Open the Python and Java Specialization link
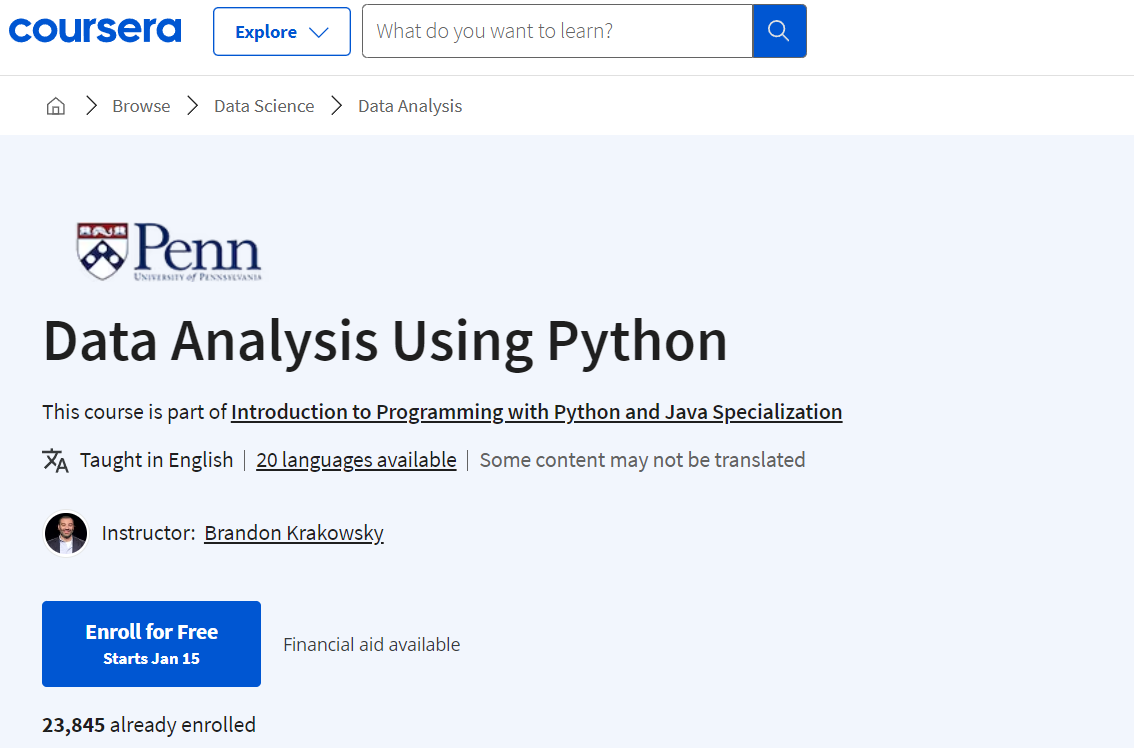This screenshot has width=1134, height=748. pyautogui.click(x=536, y=412)
